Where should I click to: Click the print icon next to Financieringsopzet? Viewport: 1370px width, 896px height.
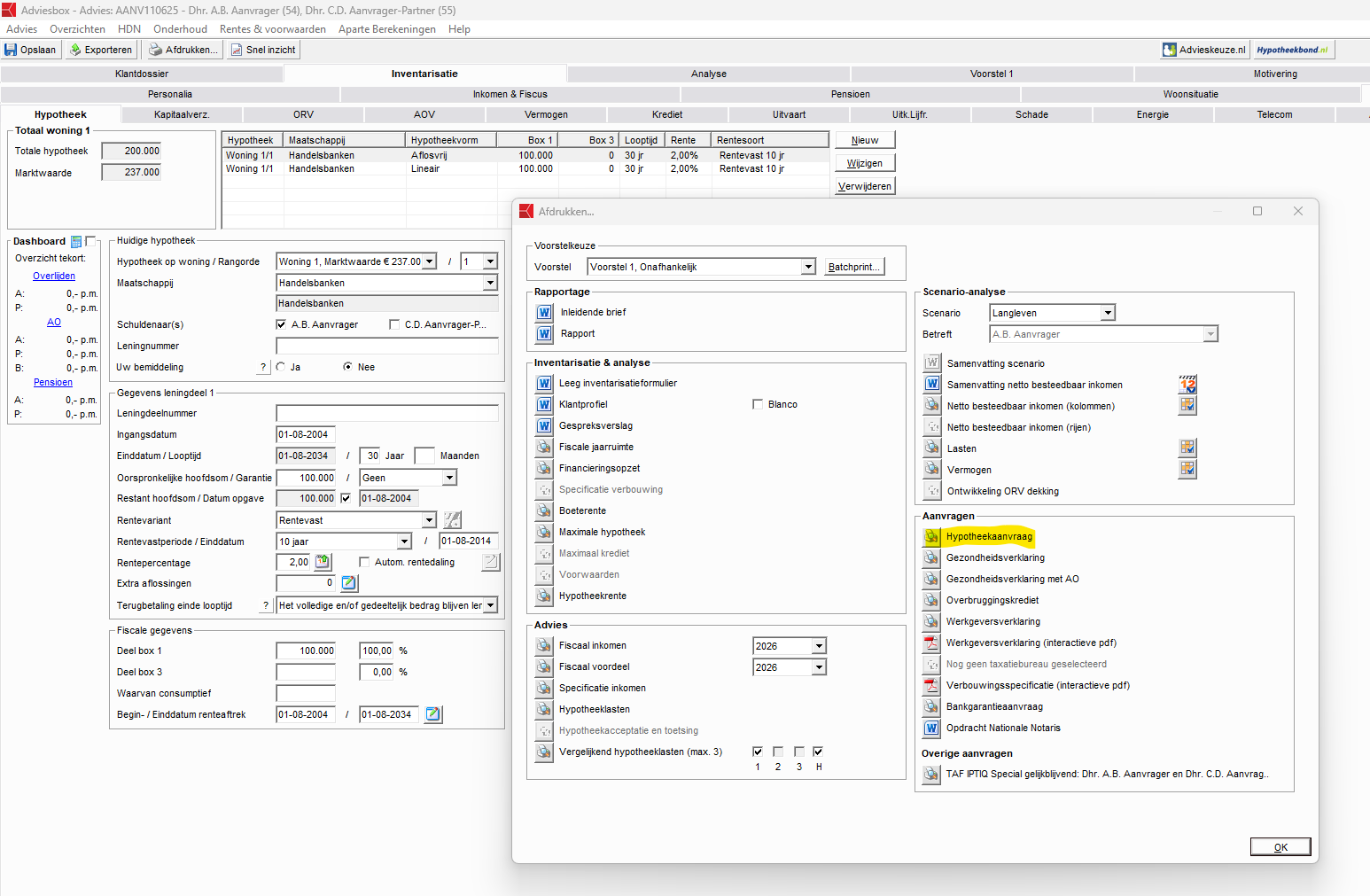click(544, 469)
